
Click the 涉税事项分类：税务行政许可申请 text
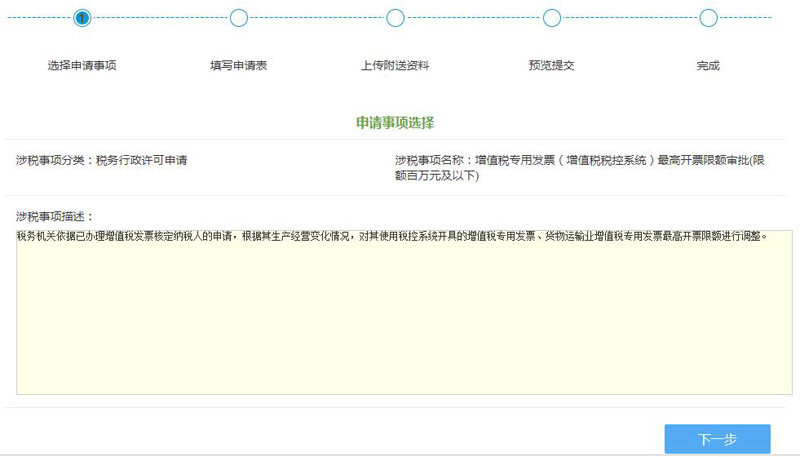coord(102,160)
